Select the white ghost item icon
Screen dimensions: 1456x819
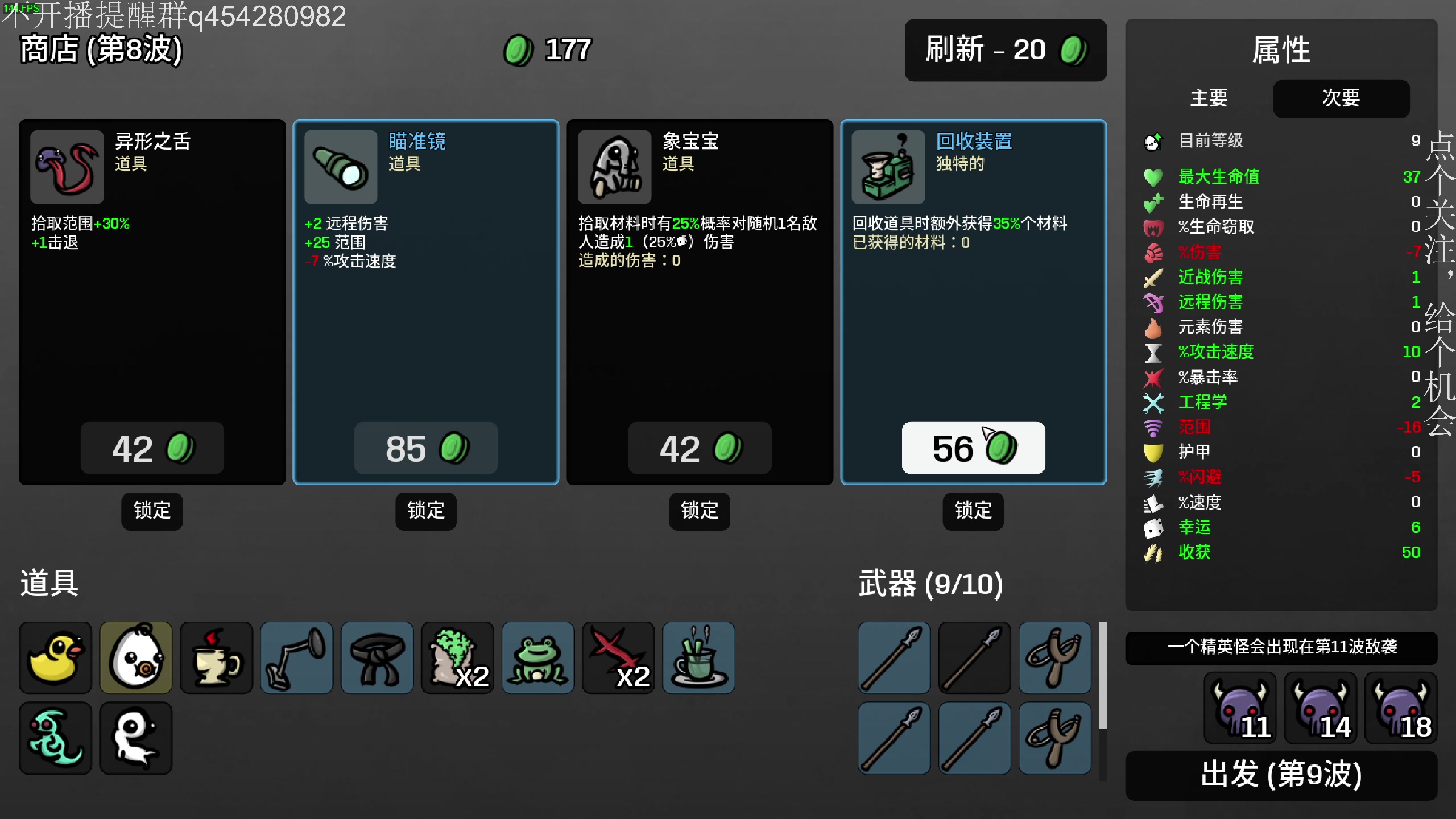[x=136, y=738]
